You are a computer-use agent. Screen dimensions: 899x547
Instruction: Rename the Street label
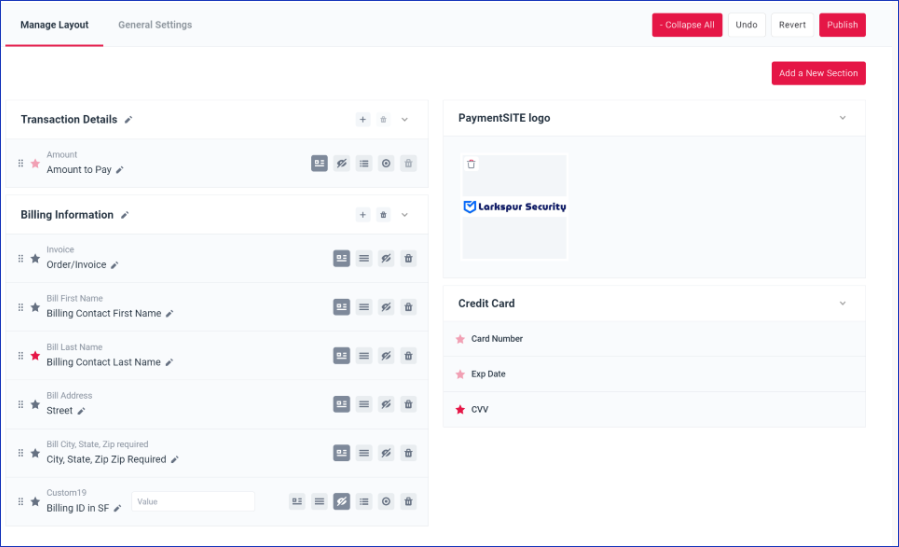(81, 411)
